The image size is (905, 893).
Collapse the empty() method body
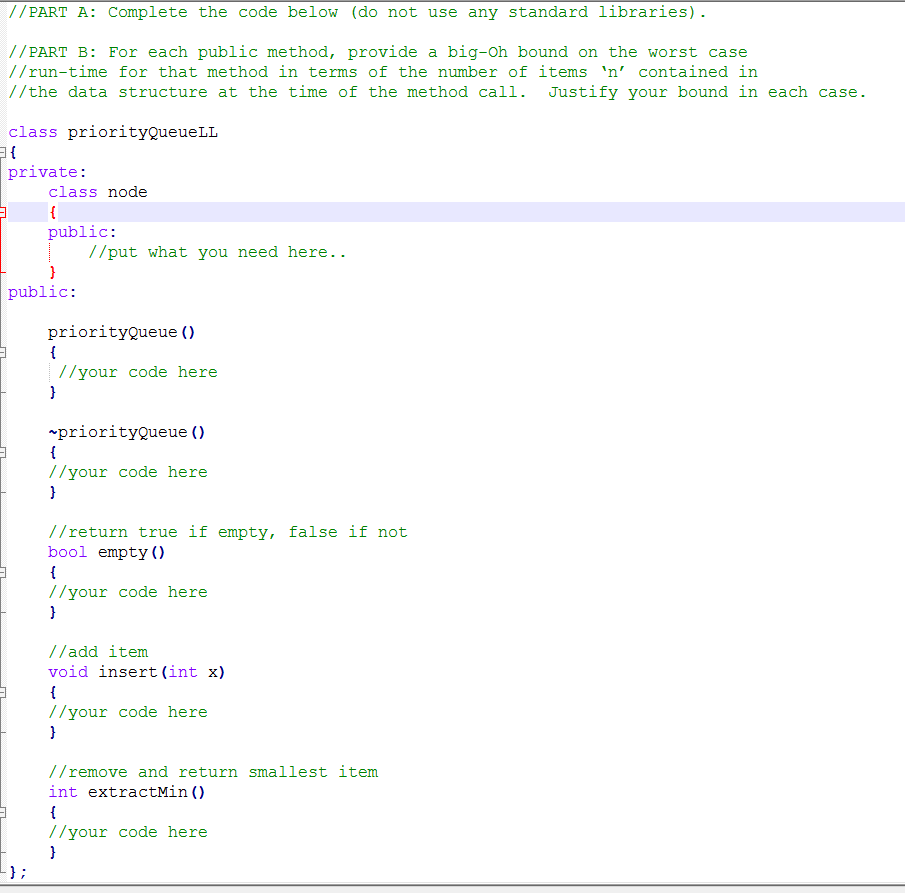pos(4,571)
